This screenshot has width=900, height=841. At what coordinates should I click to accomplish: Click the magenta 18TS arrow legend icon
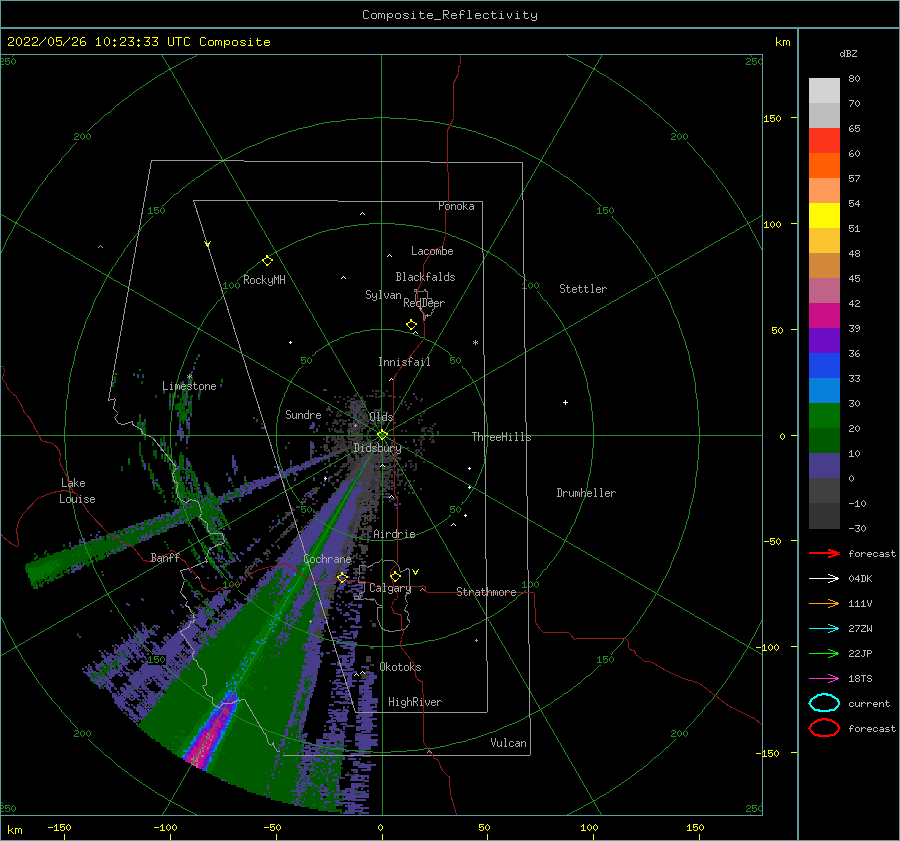pos(824,679)
